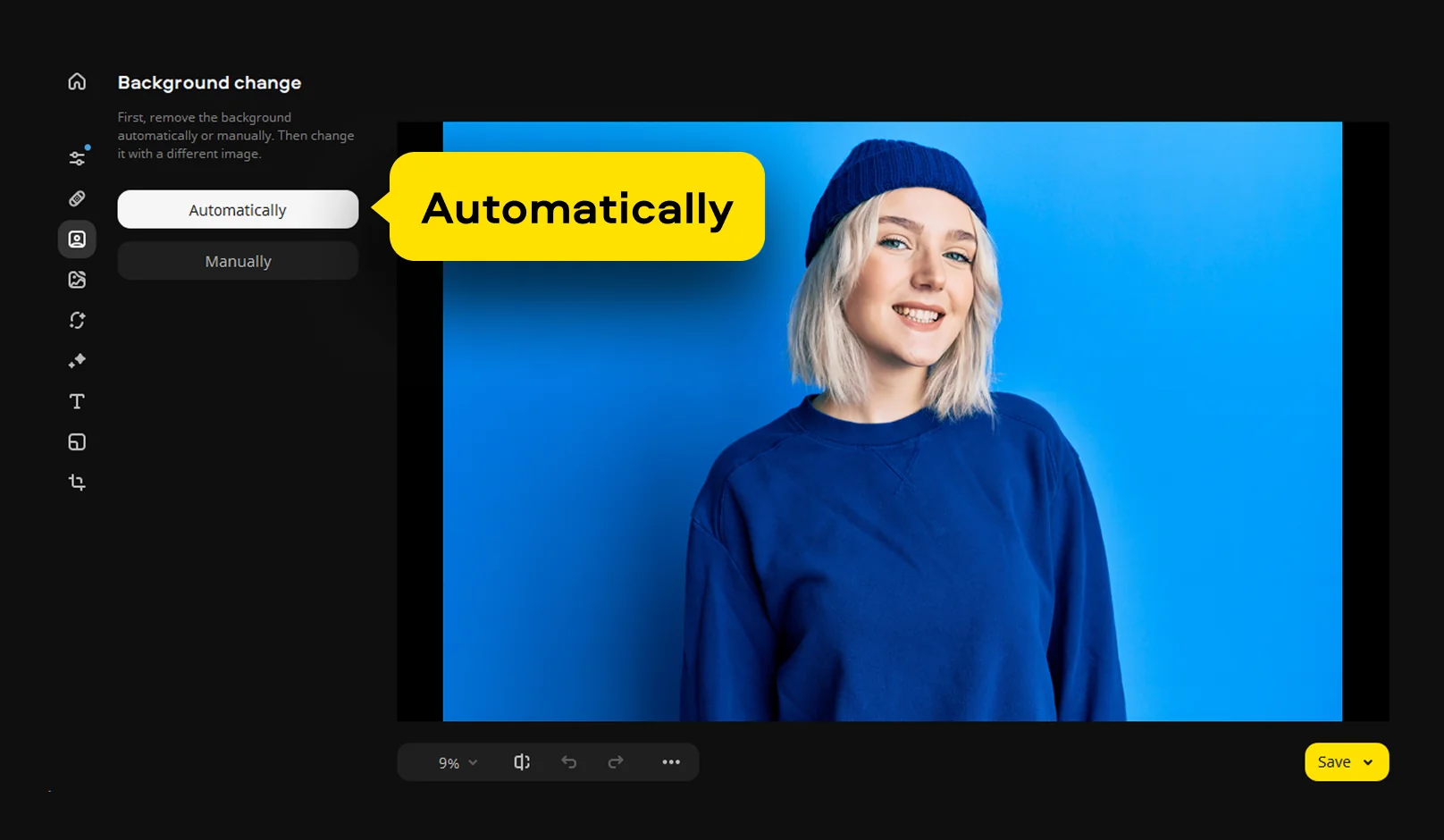The image size is (1444, 840).
Task: Click Automatically background removal button
Action: pos(238,210)
